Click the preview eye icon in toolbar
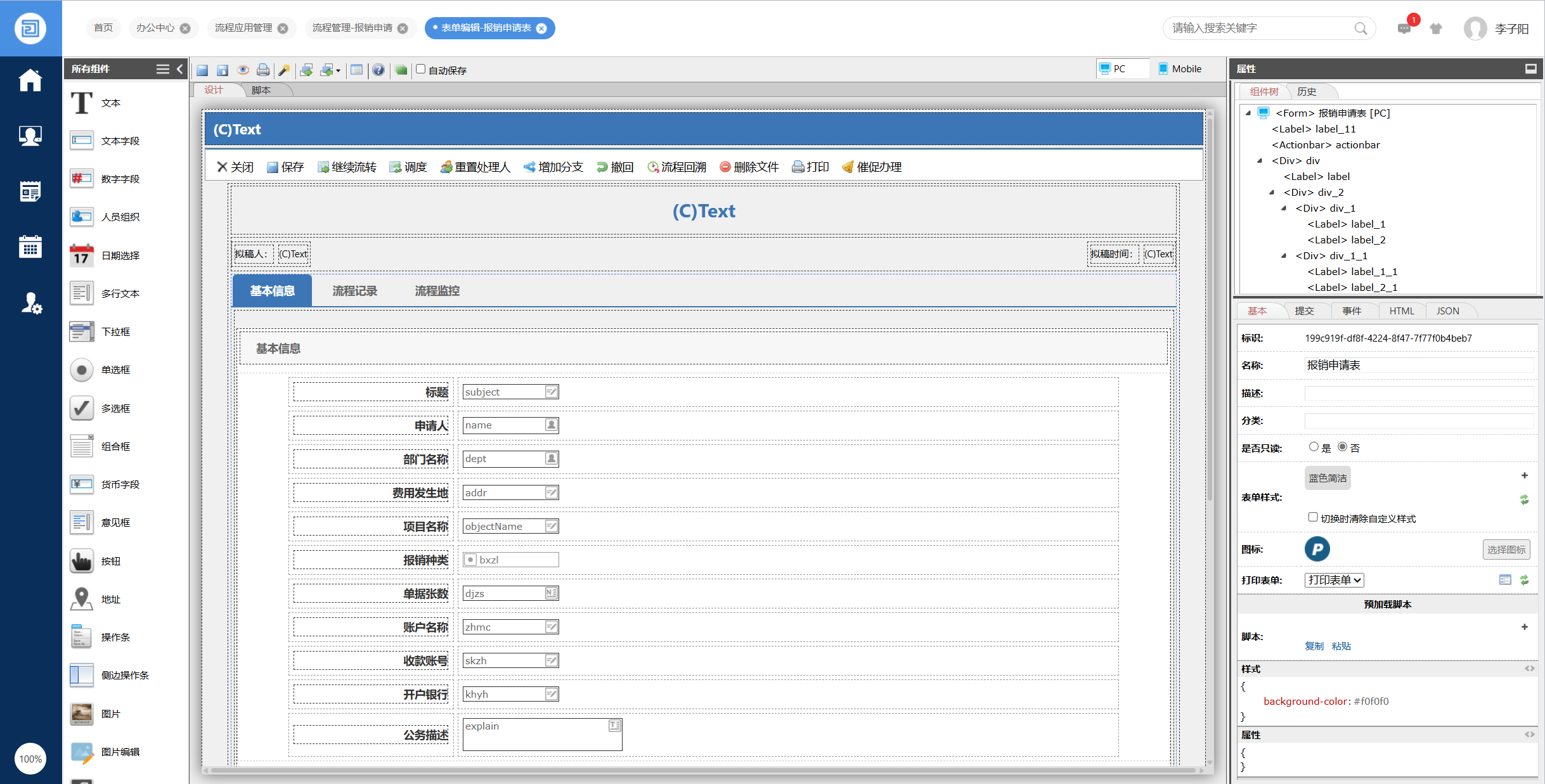This screenshot has width=1545, height=784. (x=243, y=70)
